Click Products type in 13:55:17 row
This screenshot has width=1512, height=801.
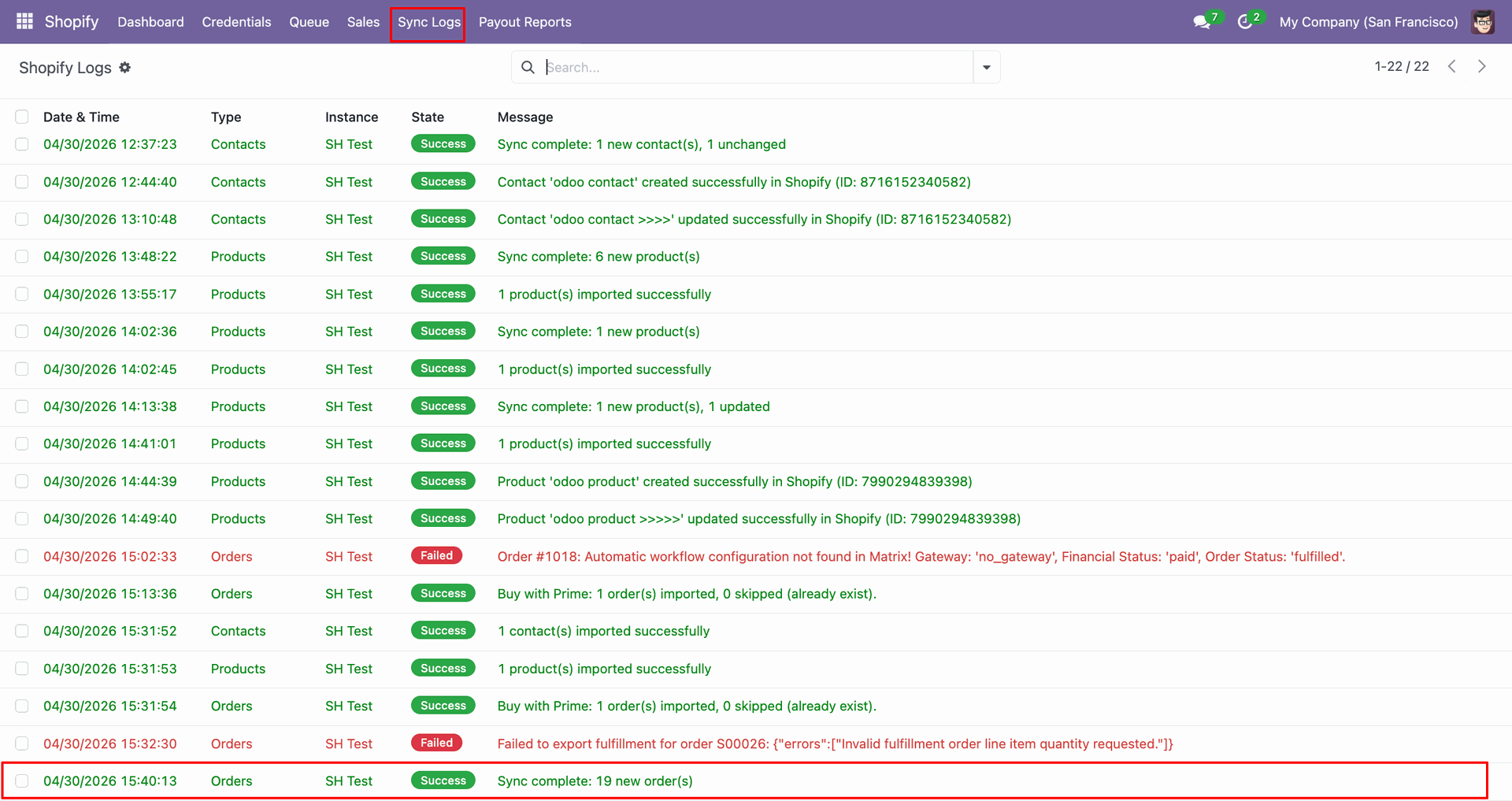(x=238, y=295)
